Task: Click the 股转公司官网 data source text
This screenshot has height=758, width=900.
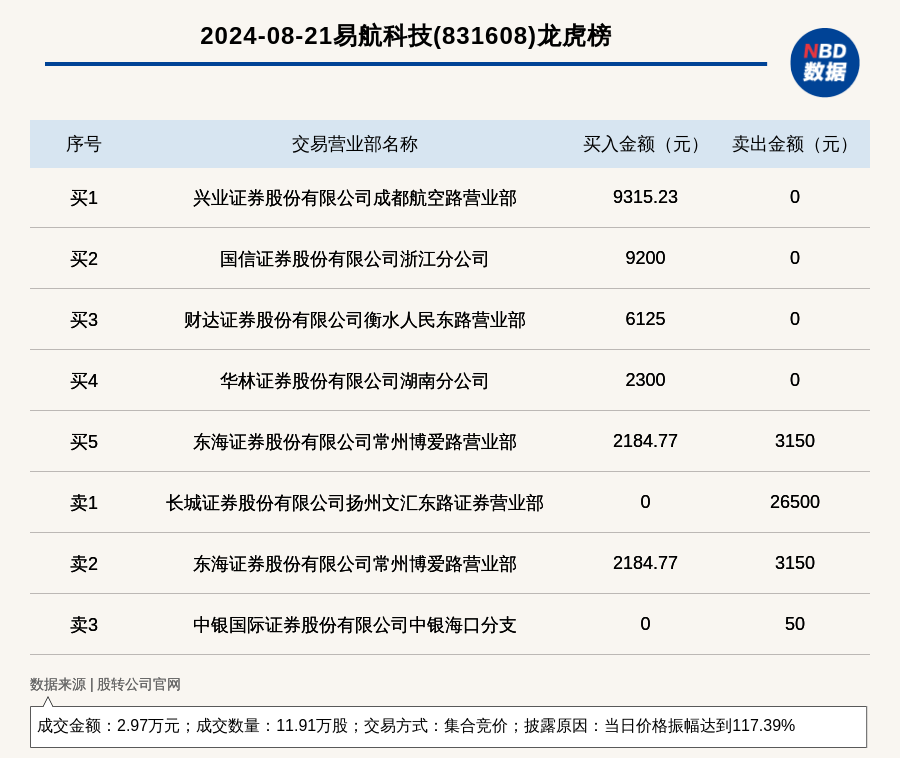Action: [139, 685]
